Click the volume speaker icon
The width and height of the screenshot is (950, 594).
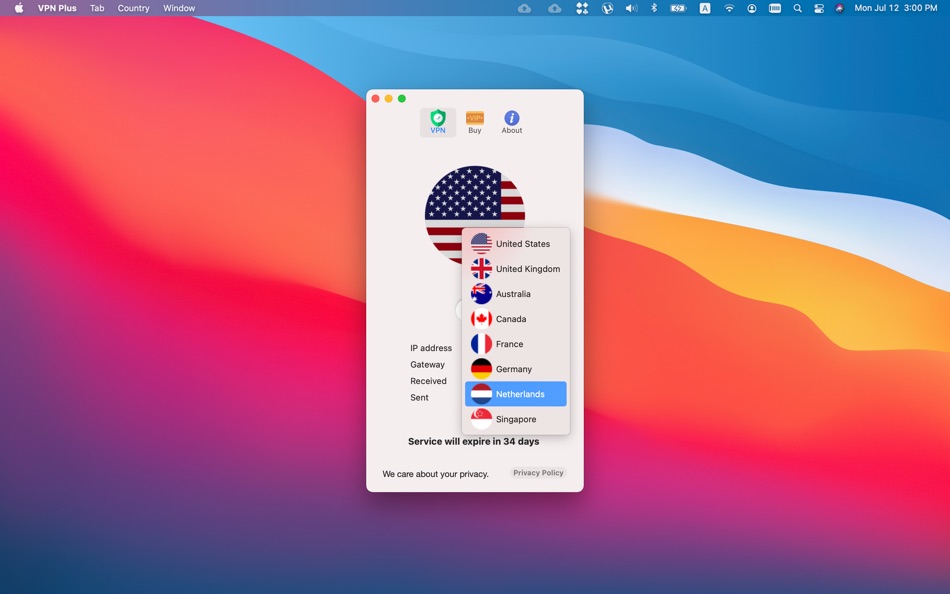(631, 8)
